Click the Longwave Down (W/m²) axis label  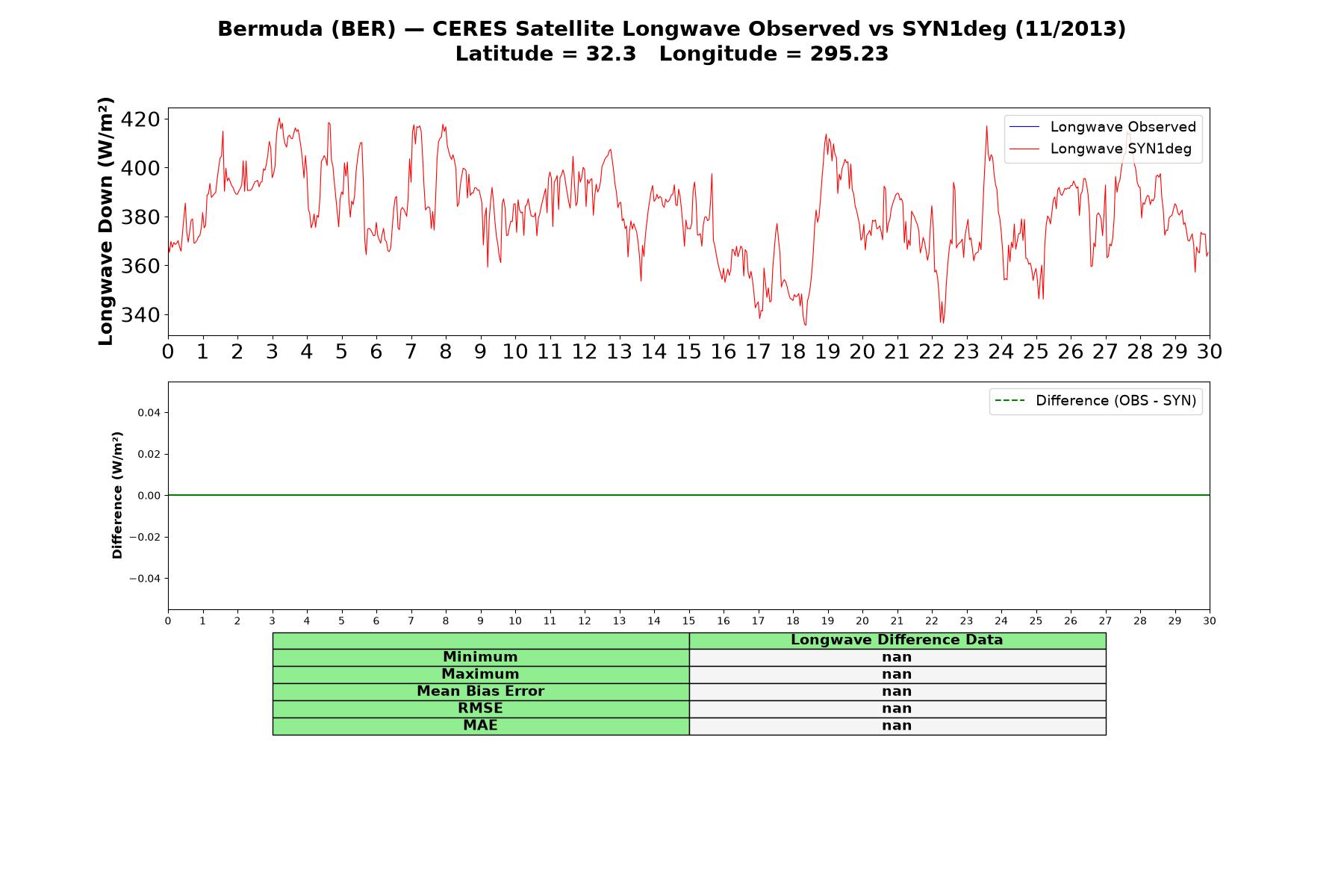(x=106, y=221)
